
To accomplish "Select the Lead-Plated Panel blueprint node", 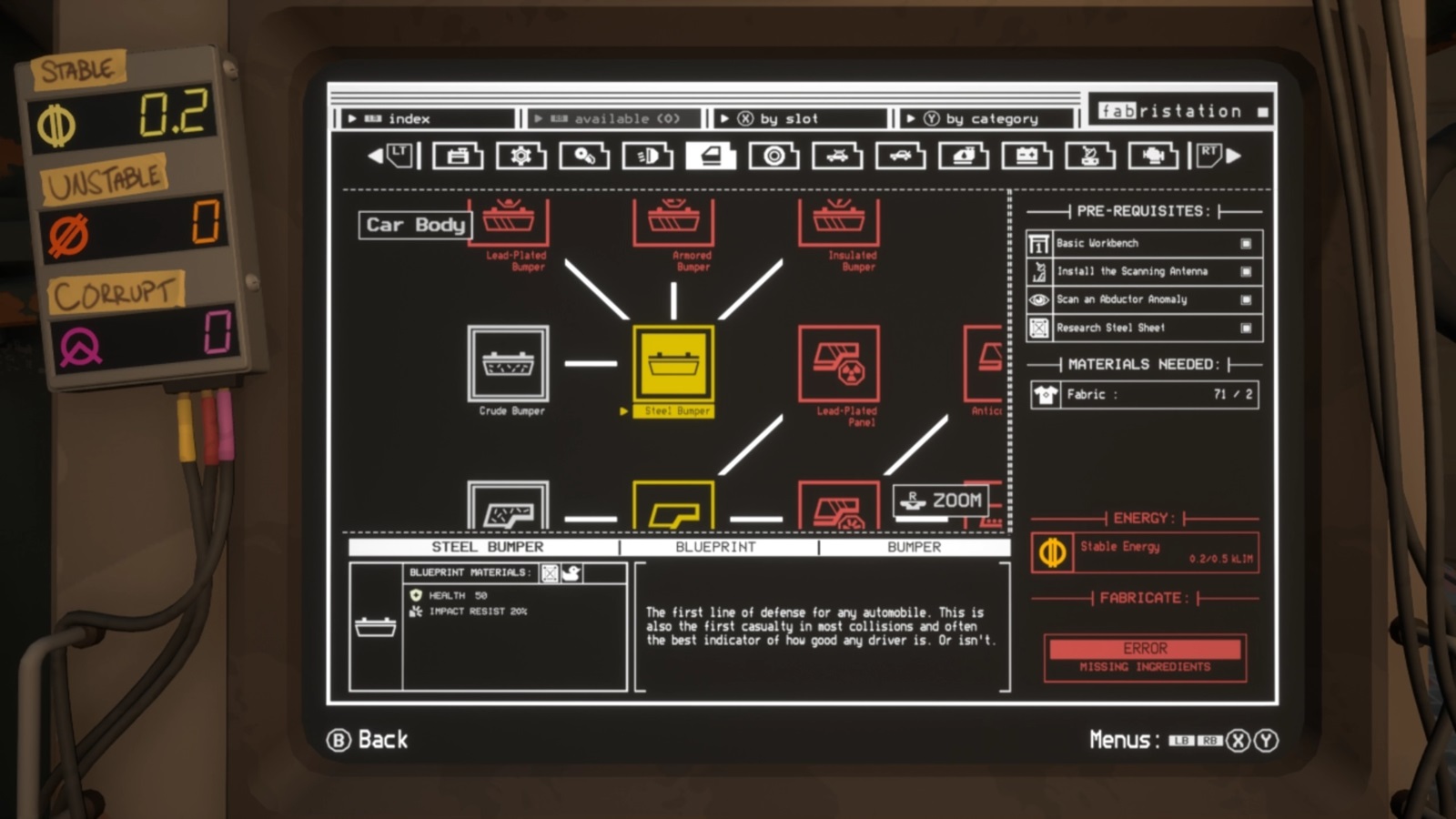I will (838, 364).
